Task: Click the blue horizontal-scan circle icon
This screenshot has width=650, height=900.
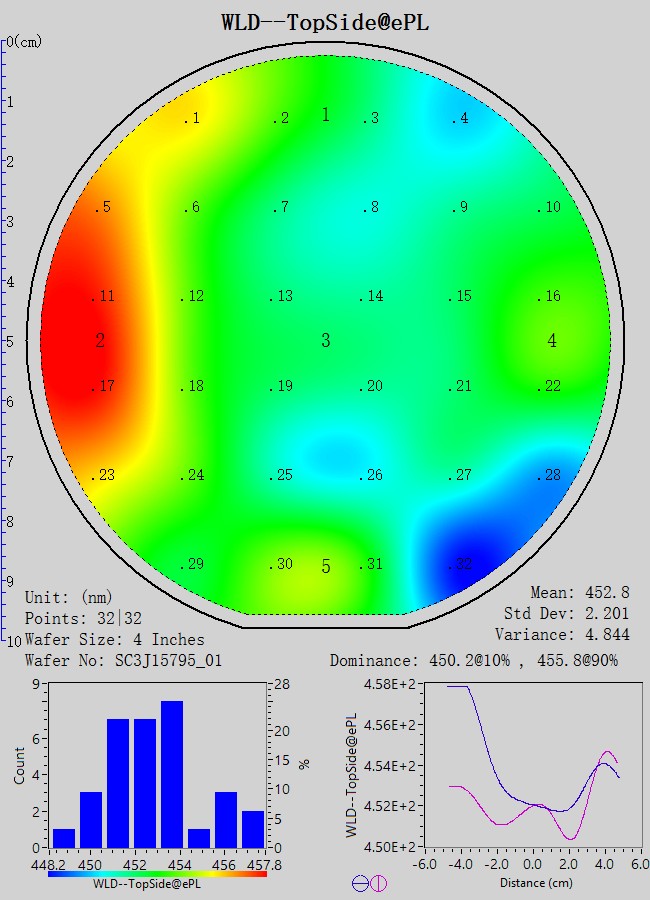Action: pyautogui.click(x=360, y=883)
